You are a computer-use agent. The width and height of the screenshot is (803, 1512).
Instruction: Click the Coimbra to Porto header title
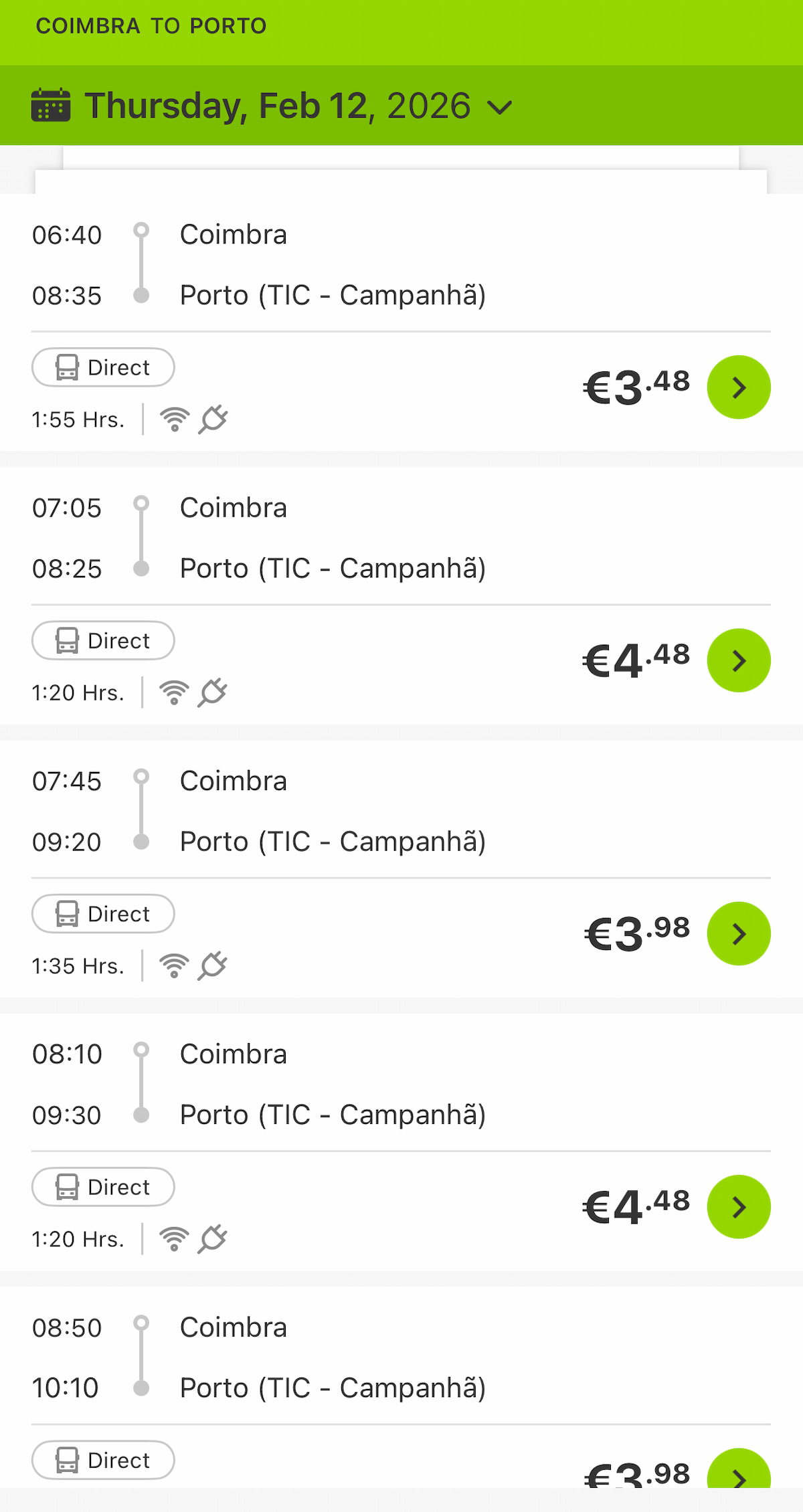click(x=151, y=26)
